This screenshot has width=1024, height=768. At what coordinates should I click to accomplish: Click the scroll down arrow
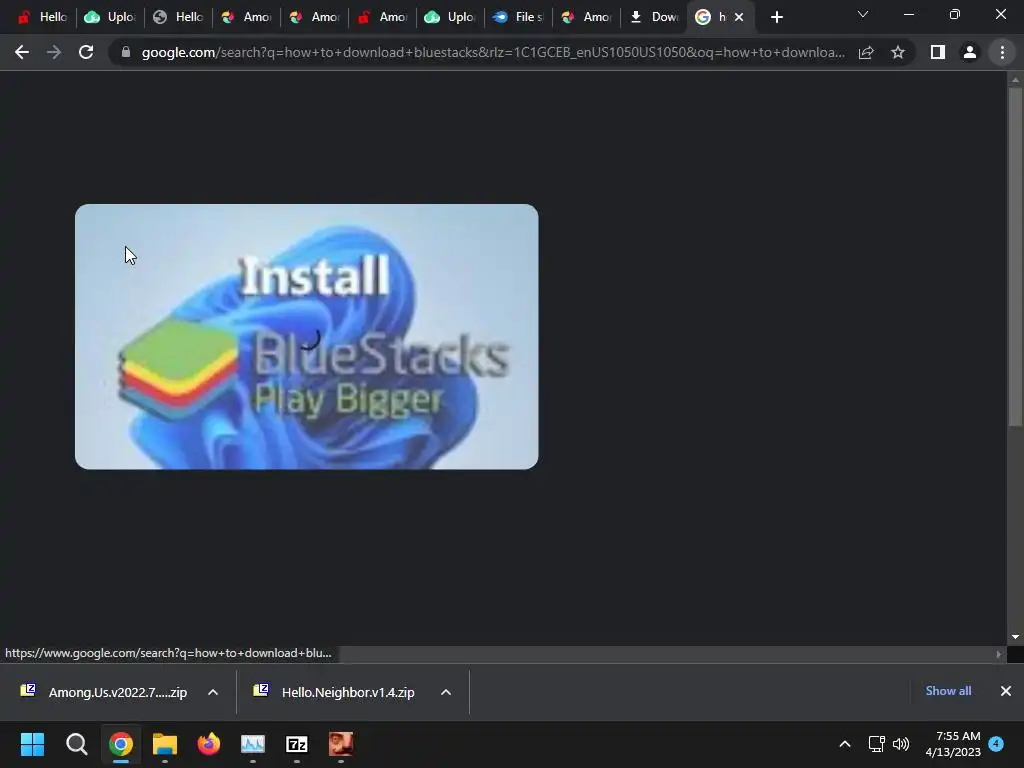click(x=1015, y=637)
